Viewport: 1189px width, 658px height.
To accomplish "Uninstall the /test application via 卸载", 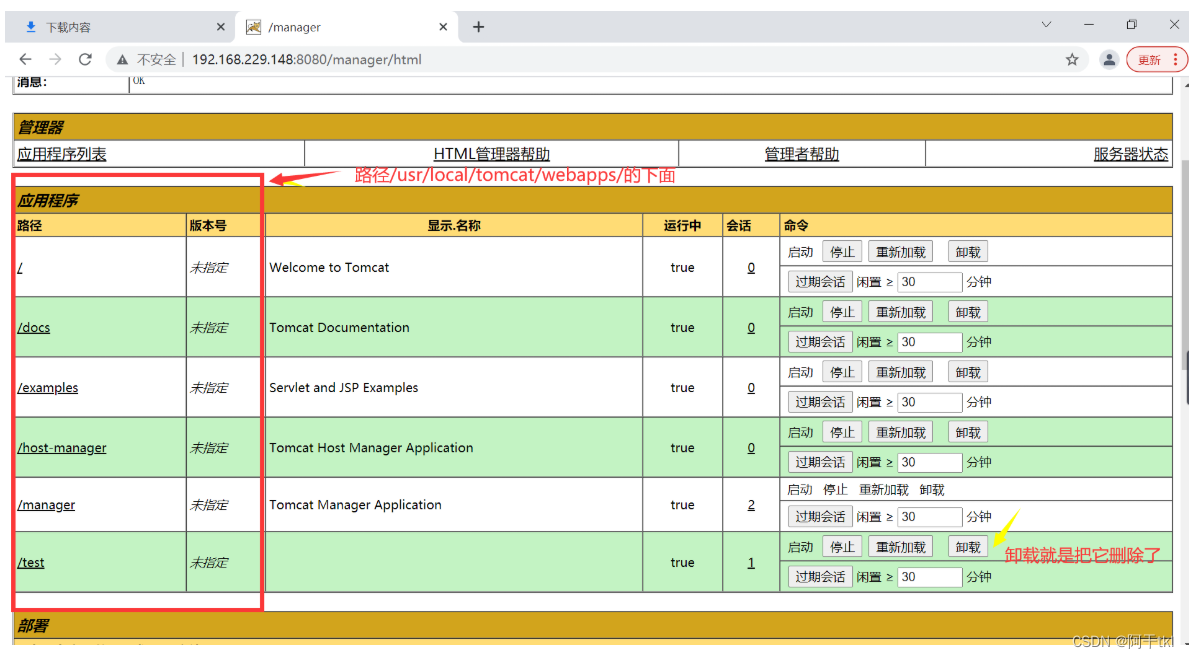I will [x=966, y=546].
